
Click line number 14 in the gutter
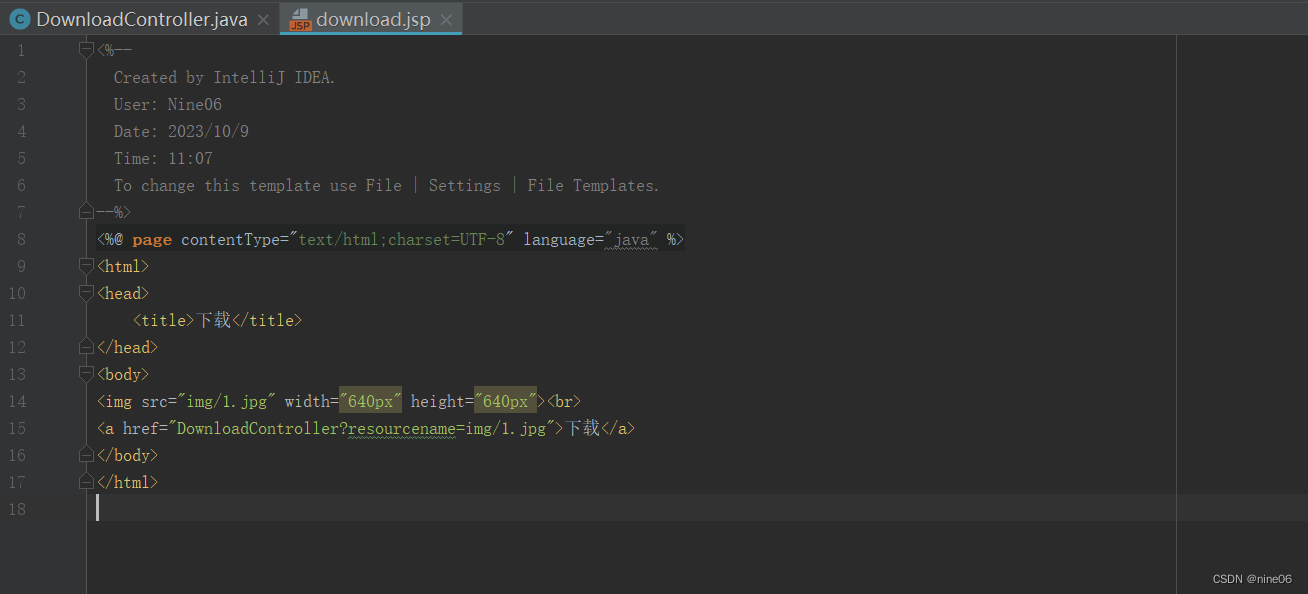point(16,400)
